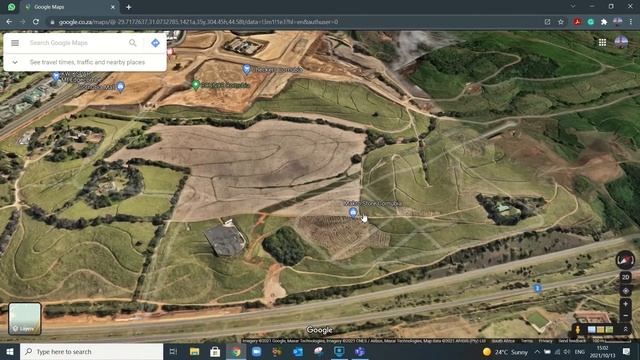Screen dimensions: 640x360
Task: Open File Explorer from the taskbar
Action: tap(194, 351)
